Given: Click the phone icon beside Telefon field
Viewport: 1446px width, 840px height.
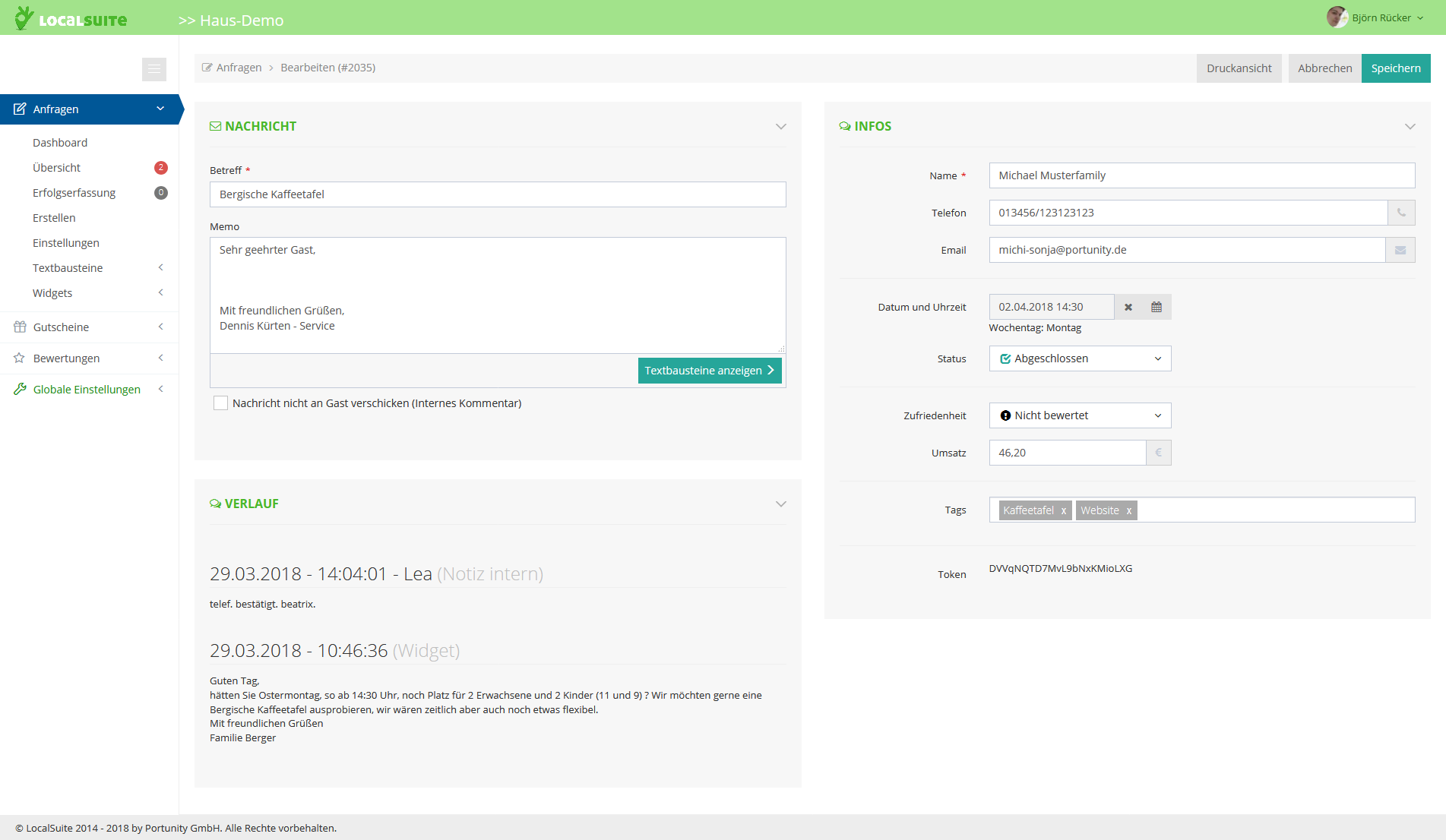Looking at the screenshot, I should (x=1400, y=213).
